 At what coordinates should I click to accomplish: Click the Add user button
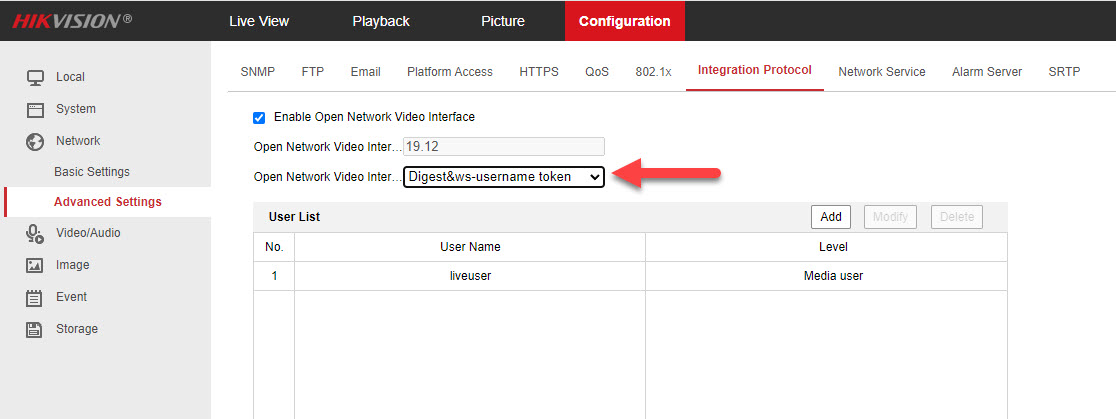tap(830, 217)
